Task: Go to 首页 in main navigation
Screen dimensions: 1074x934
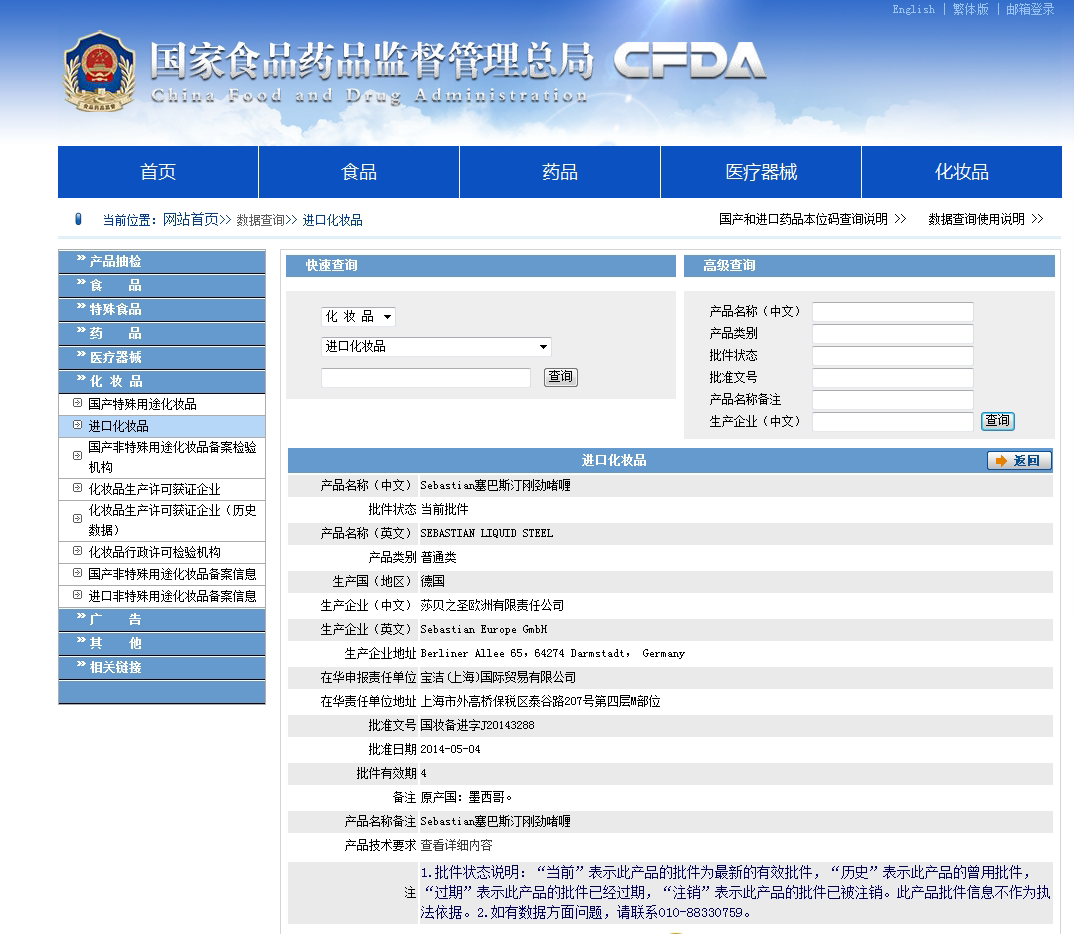Action: point(158,172)
